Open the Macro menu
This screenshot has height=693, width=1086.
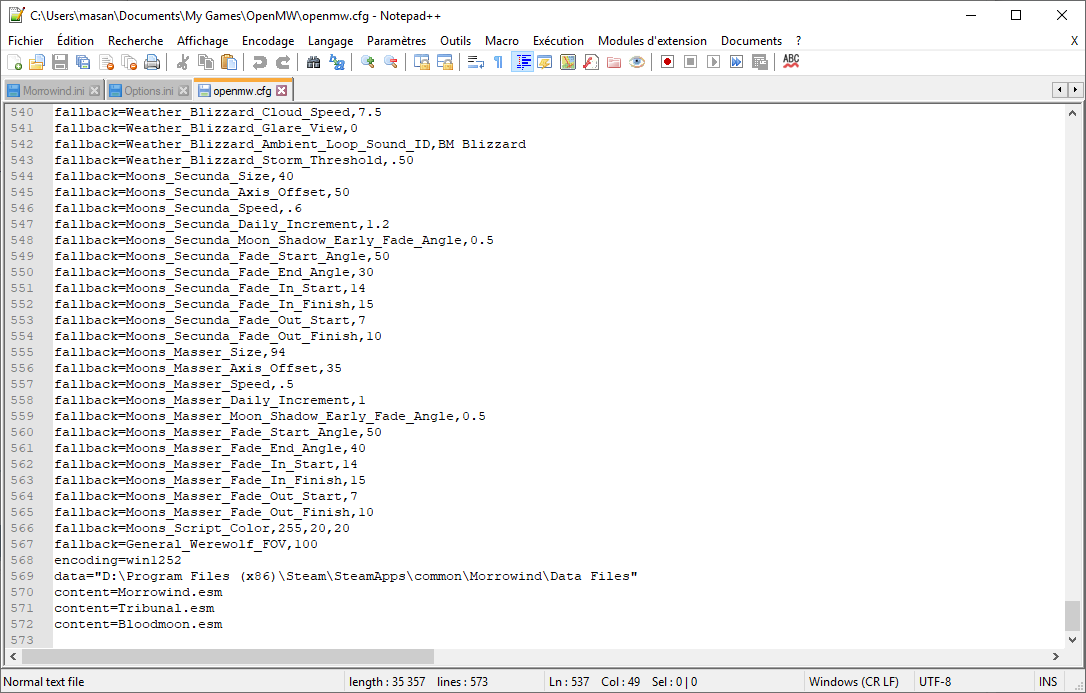[502, 41]
